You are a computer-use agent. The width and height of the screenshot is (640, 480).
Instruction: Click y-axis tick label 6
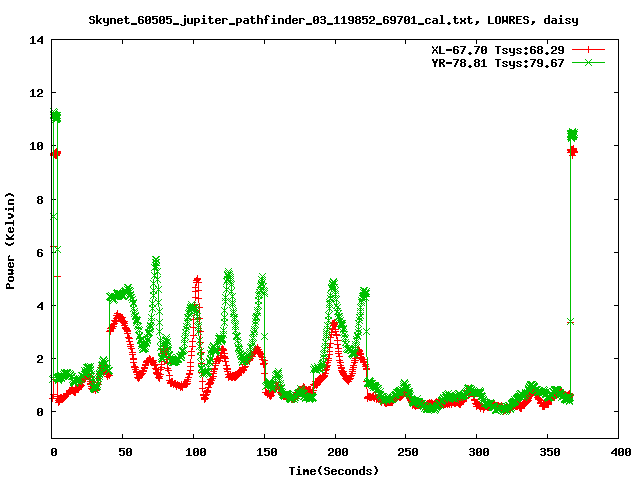[x=40, y=253]
